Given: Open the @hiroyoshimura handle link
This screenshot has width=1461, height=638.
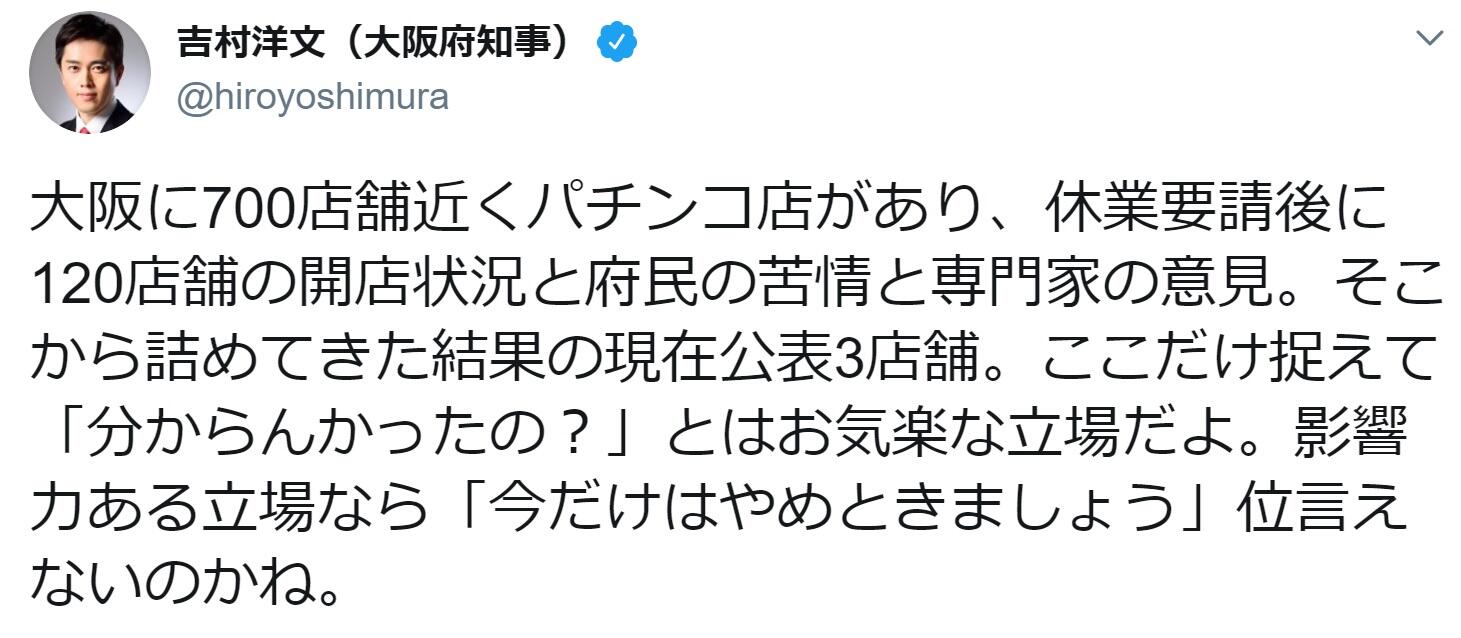Looking at the screenshot, I should click(312, 97).
